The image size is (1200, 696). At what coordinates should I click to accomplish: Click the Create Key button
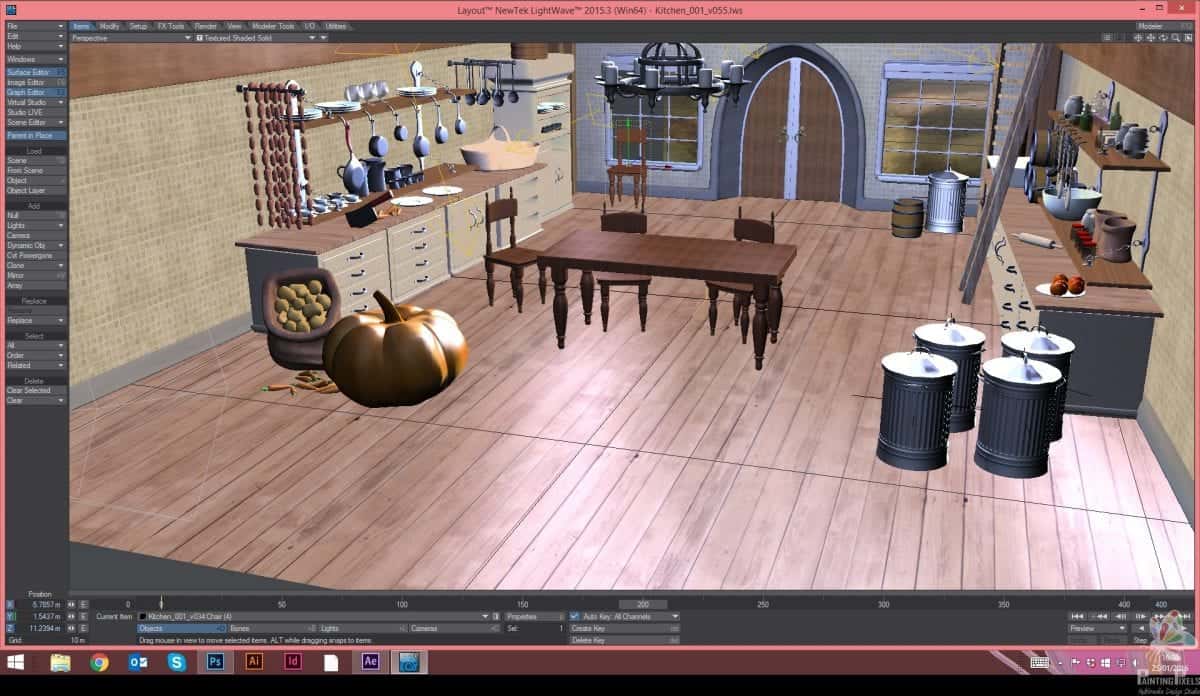pyautogui.click(x=622, y=628)
